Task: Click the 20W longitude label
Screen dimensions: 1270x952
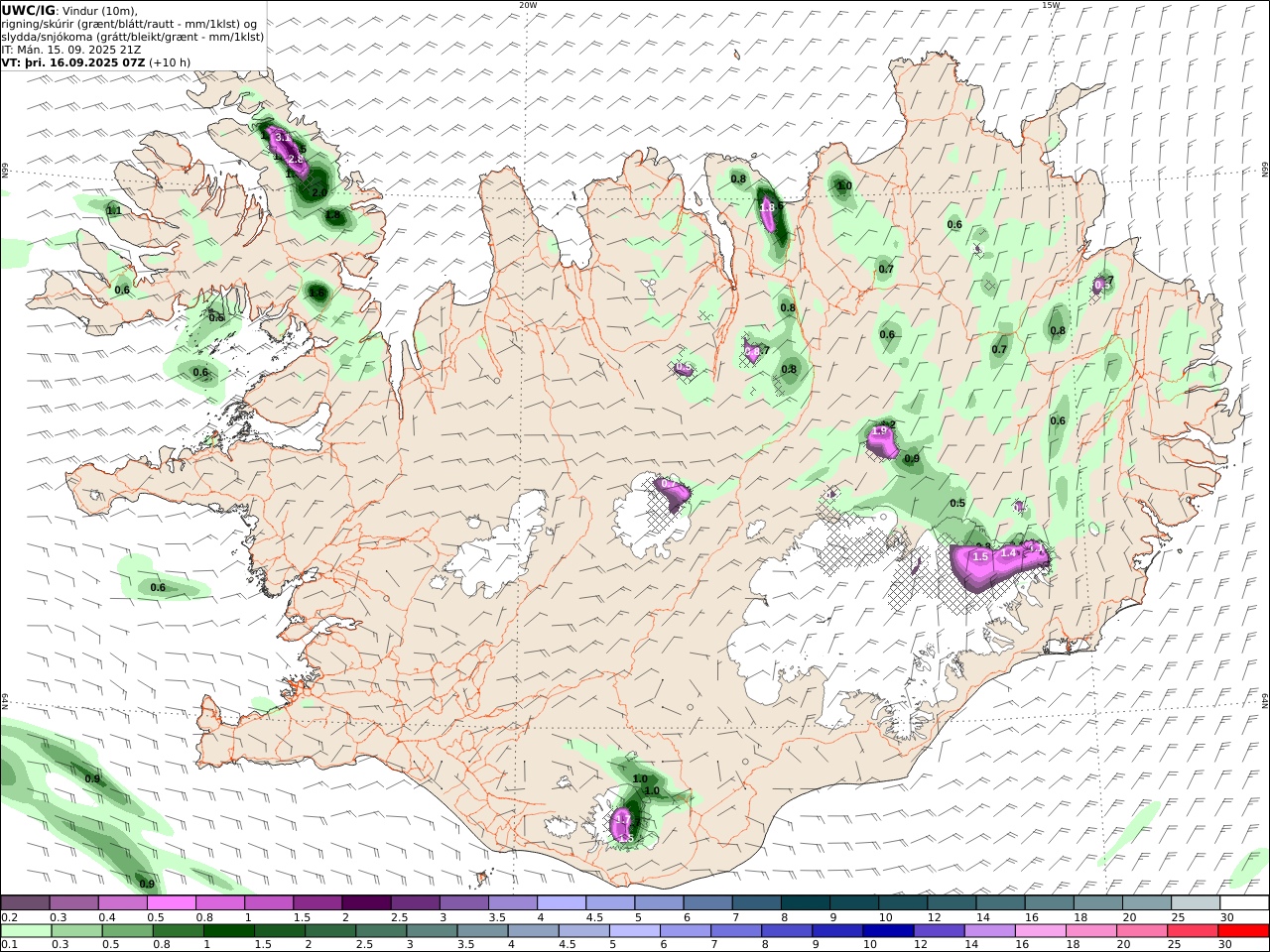Action: (x=529, y=5)
